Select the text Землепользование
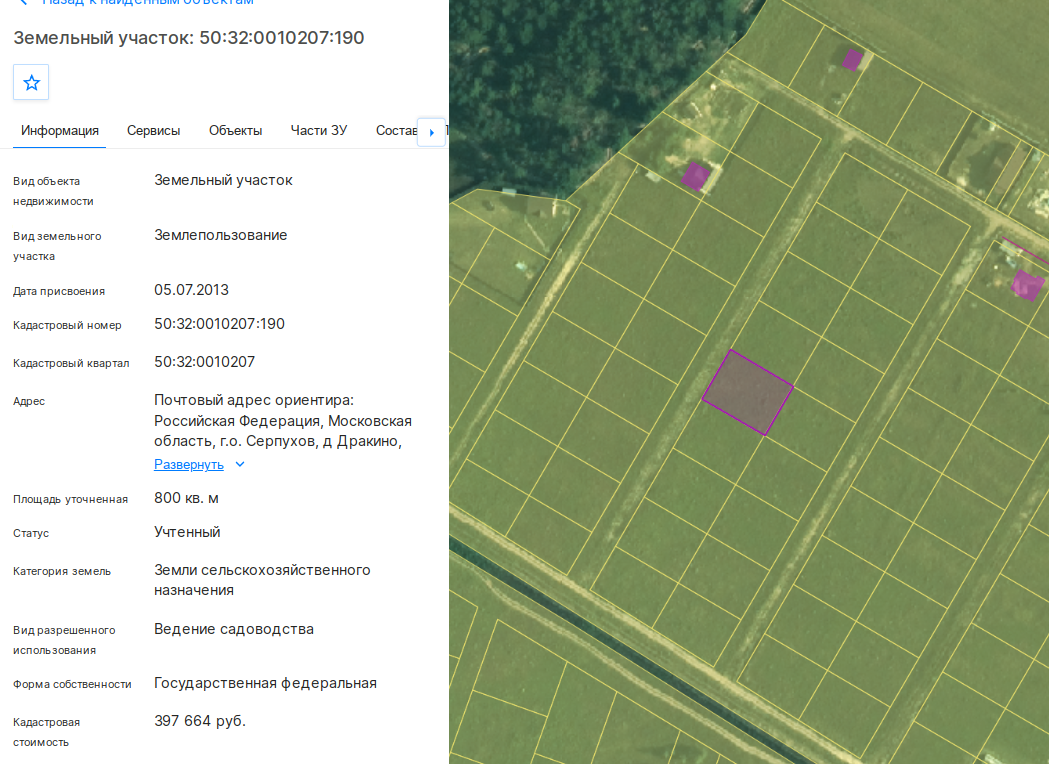Screen dimensions: 1049x764 click(x=221, y=235)
